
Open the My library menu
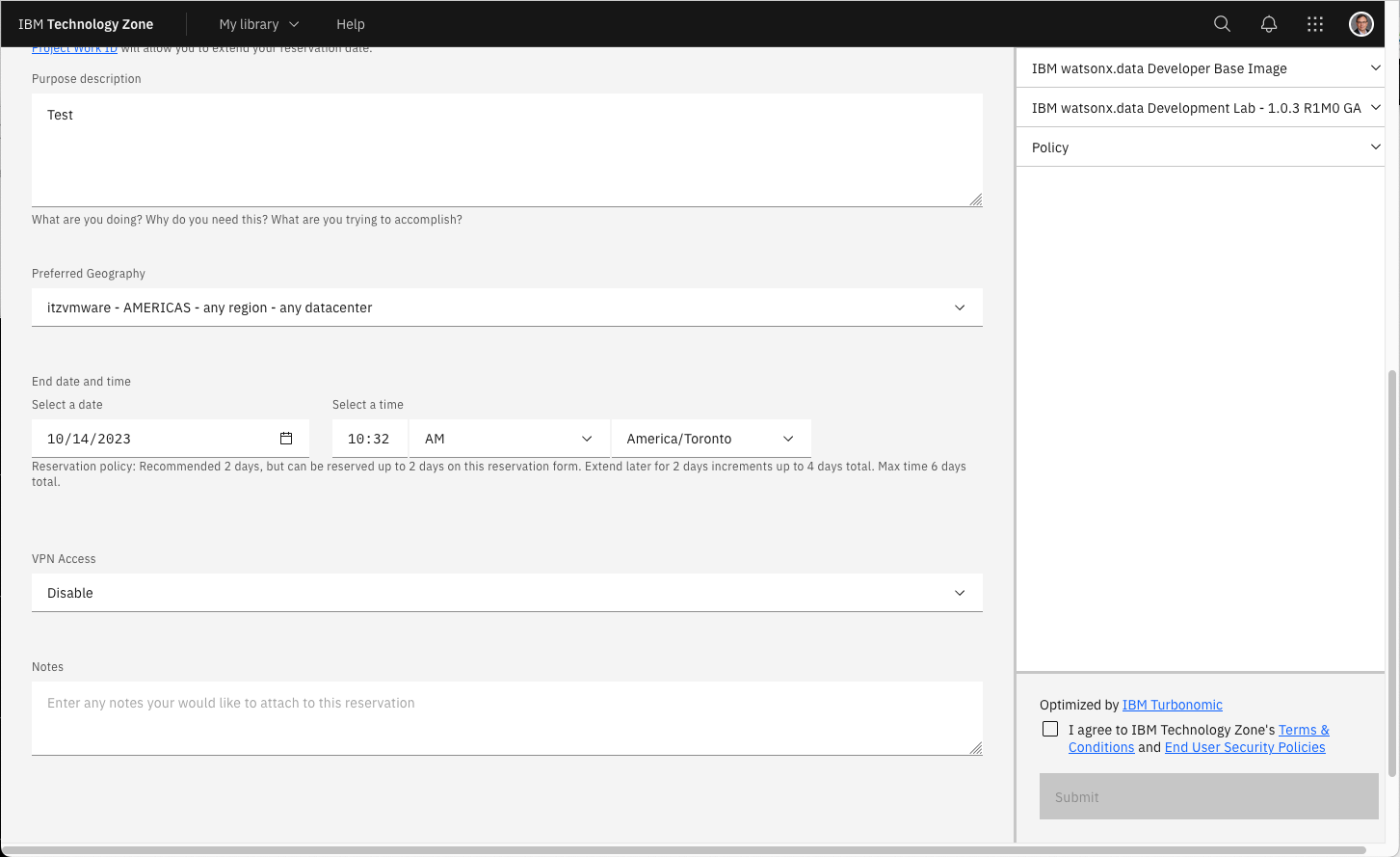pyautogui.click(x=258, y=24)
